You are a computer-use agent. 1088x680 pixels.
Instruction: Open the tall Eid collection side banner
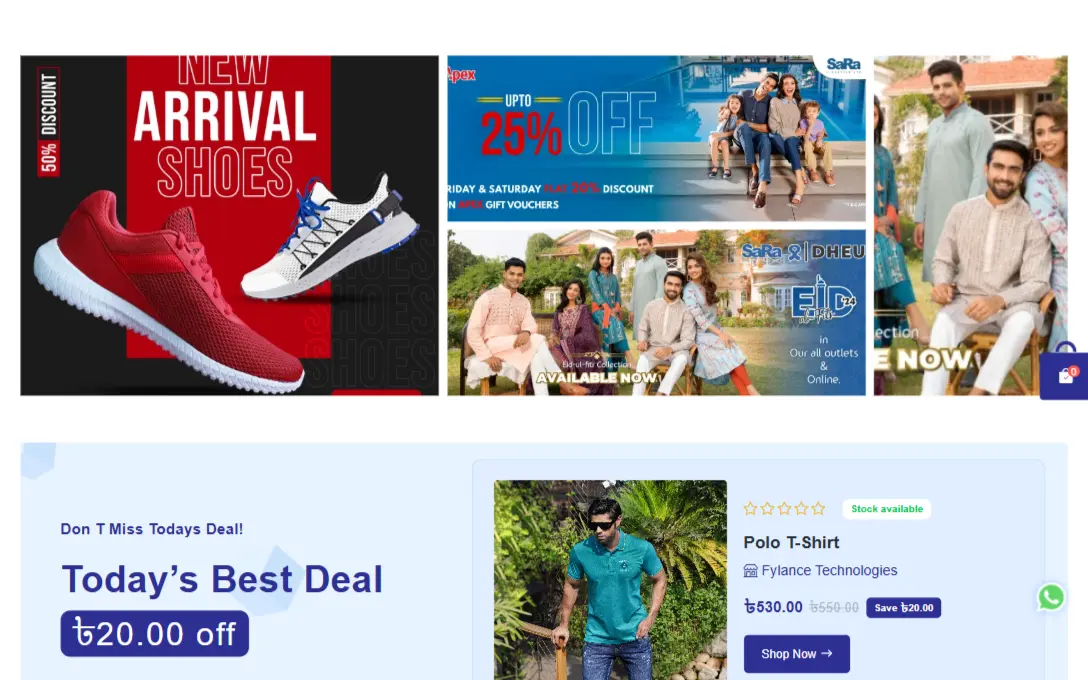[x=970, y=226]
